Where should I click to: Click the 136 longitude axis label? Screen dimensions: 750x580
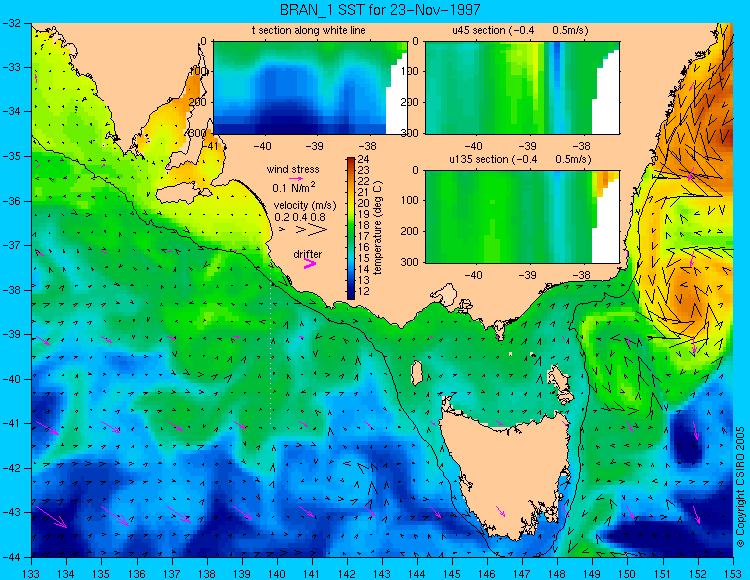pos(137,573)
